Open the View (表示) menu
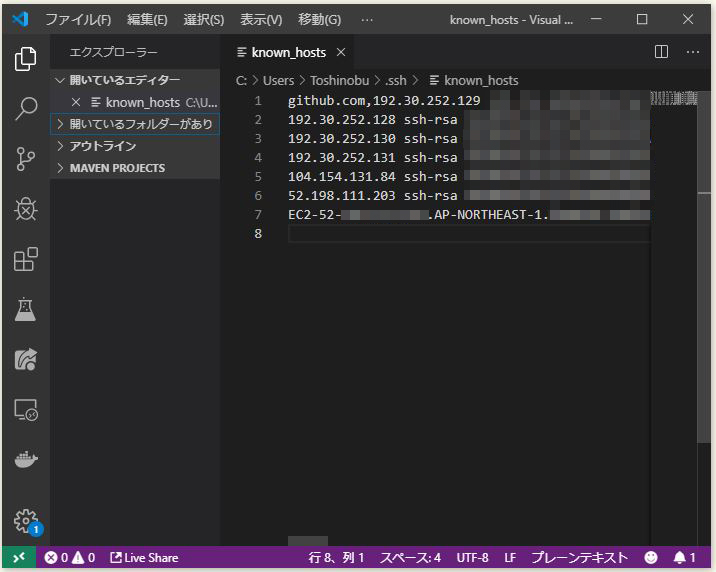The width and height of the screenshot is (716, 572). (261, 20)
